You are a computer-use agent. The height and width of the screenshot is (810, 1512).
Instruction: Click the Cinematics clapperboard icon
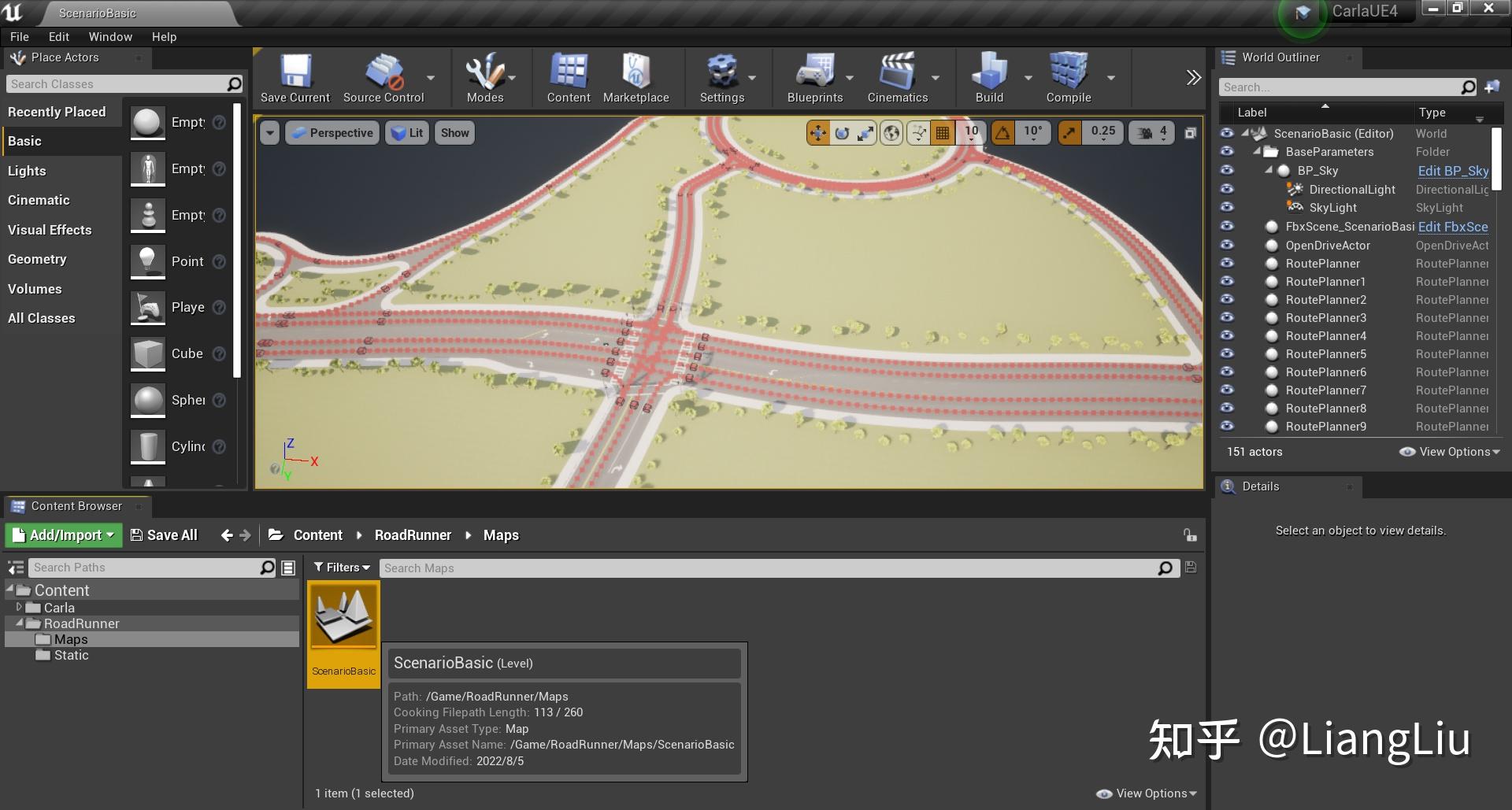tap(898, 79)
